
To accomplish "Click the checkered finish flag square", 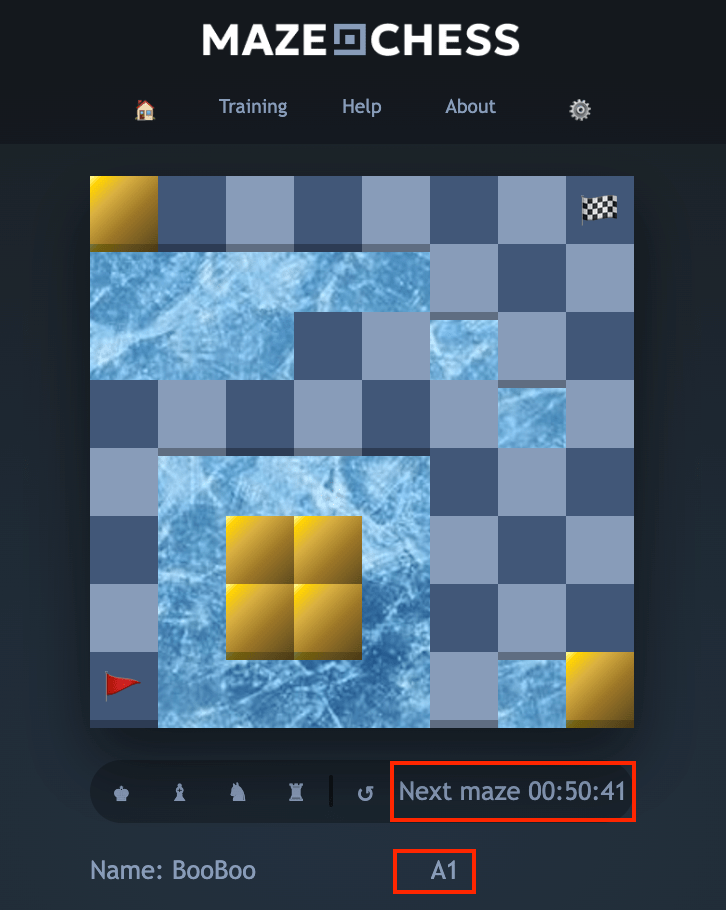I will (x=599, y=210).
